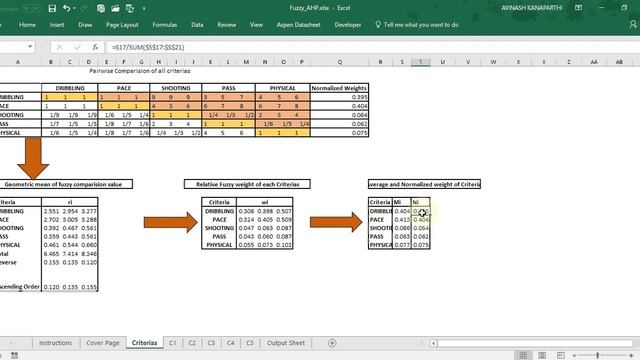
Task: Undo the last action
Action: (67, 8)
